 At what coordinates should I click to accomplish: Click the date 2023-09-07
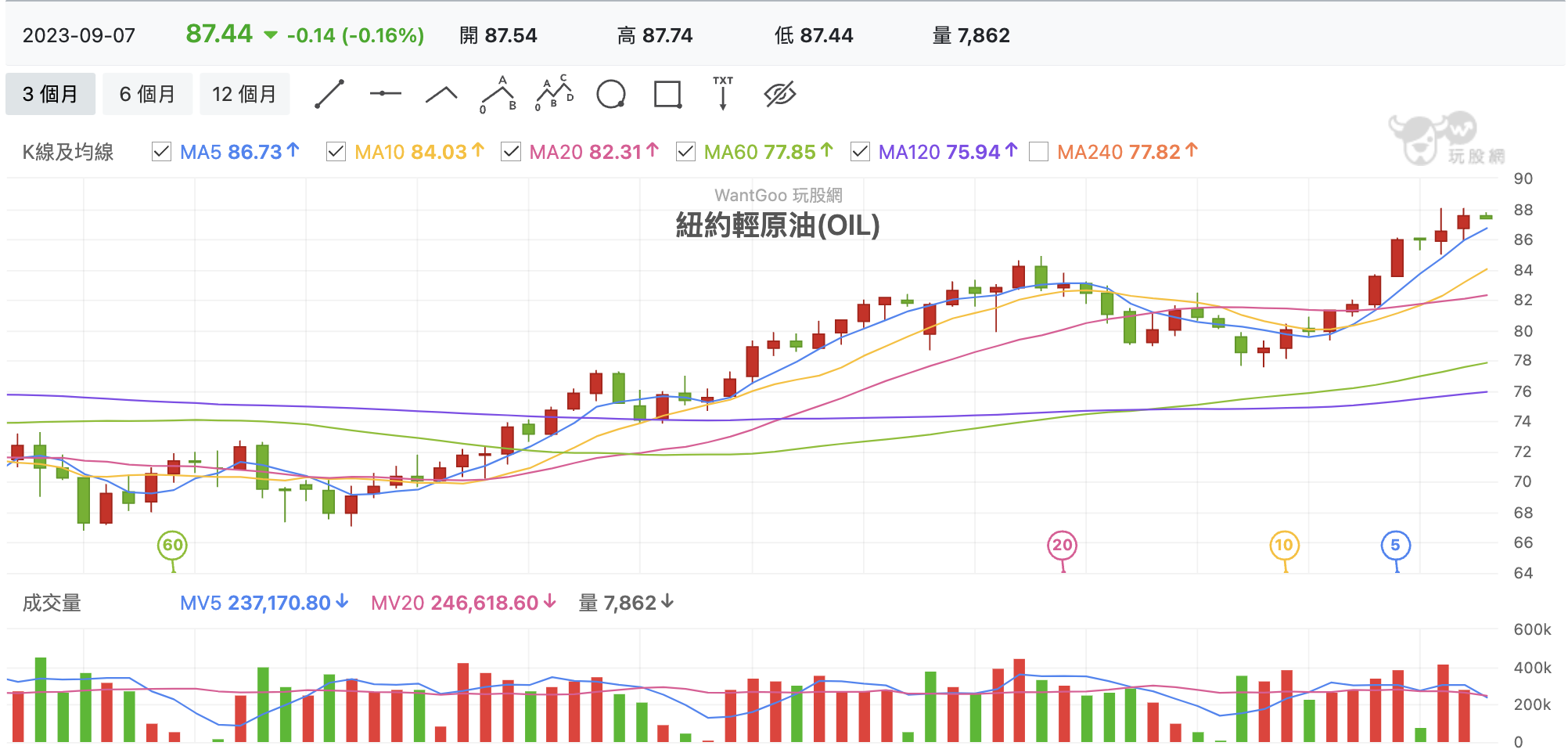tap(79, 35)
